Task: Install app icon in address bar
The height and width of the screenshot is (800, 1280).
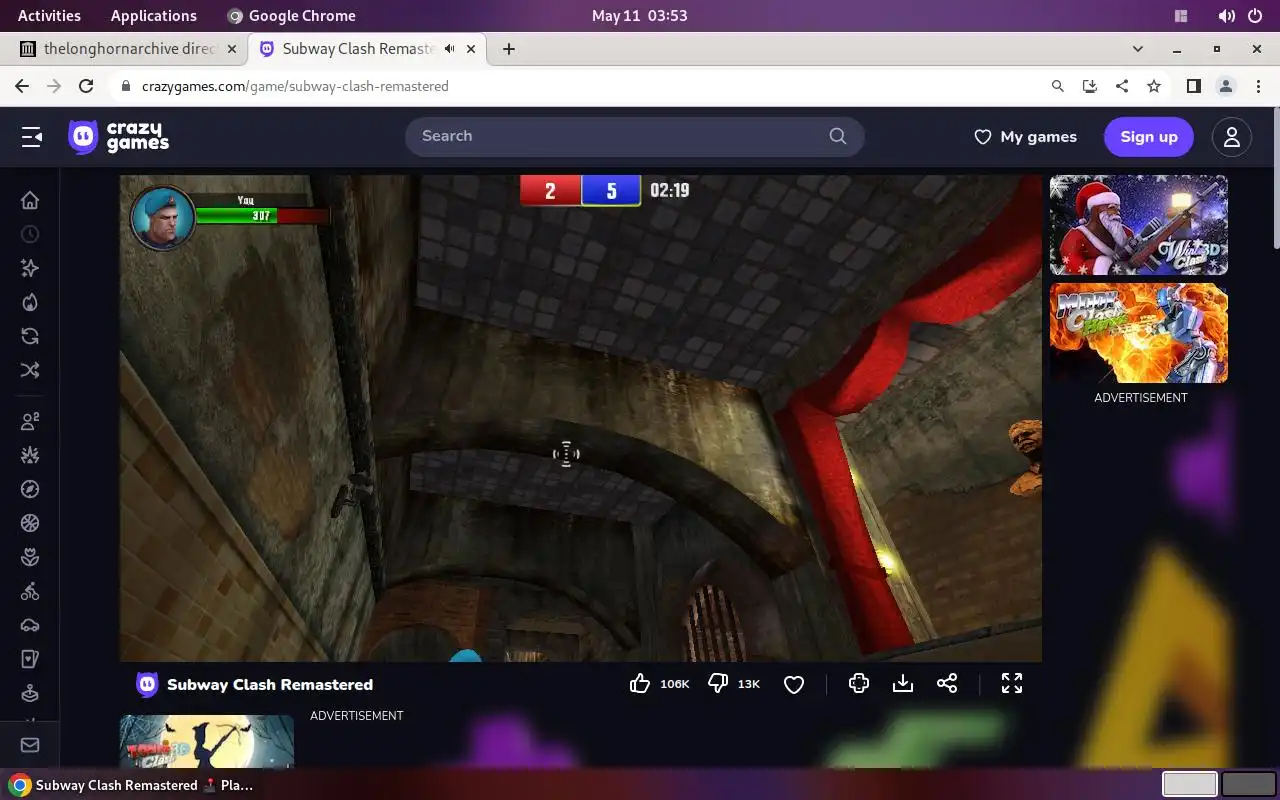Action: tap(1090, 86)
